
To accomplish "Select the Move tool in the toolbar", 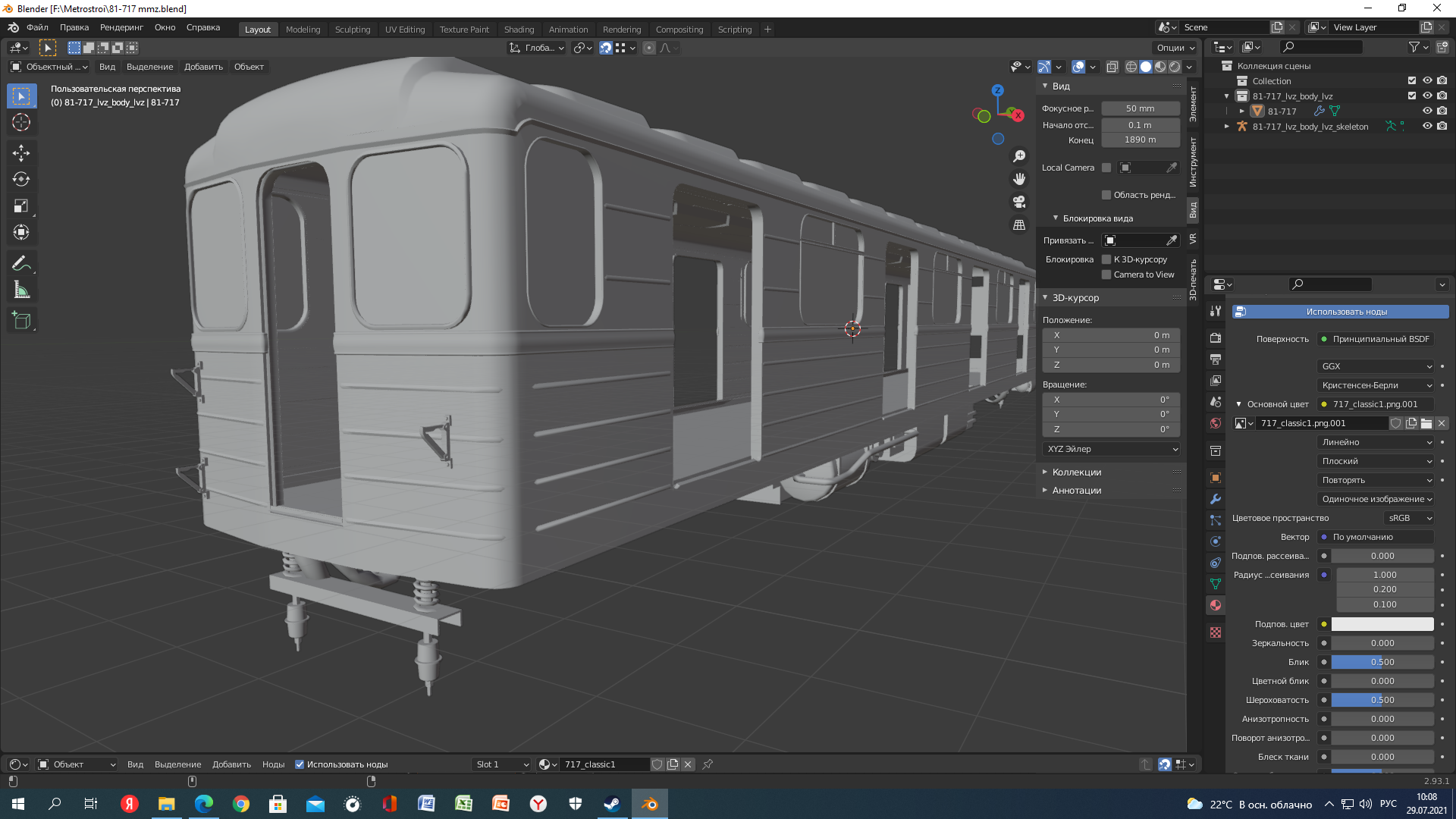I will click(21, 153).
